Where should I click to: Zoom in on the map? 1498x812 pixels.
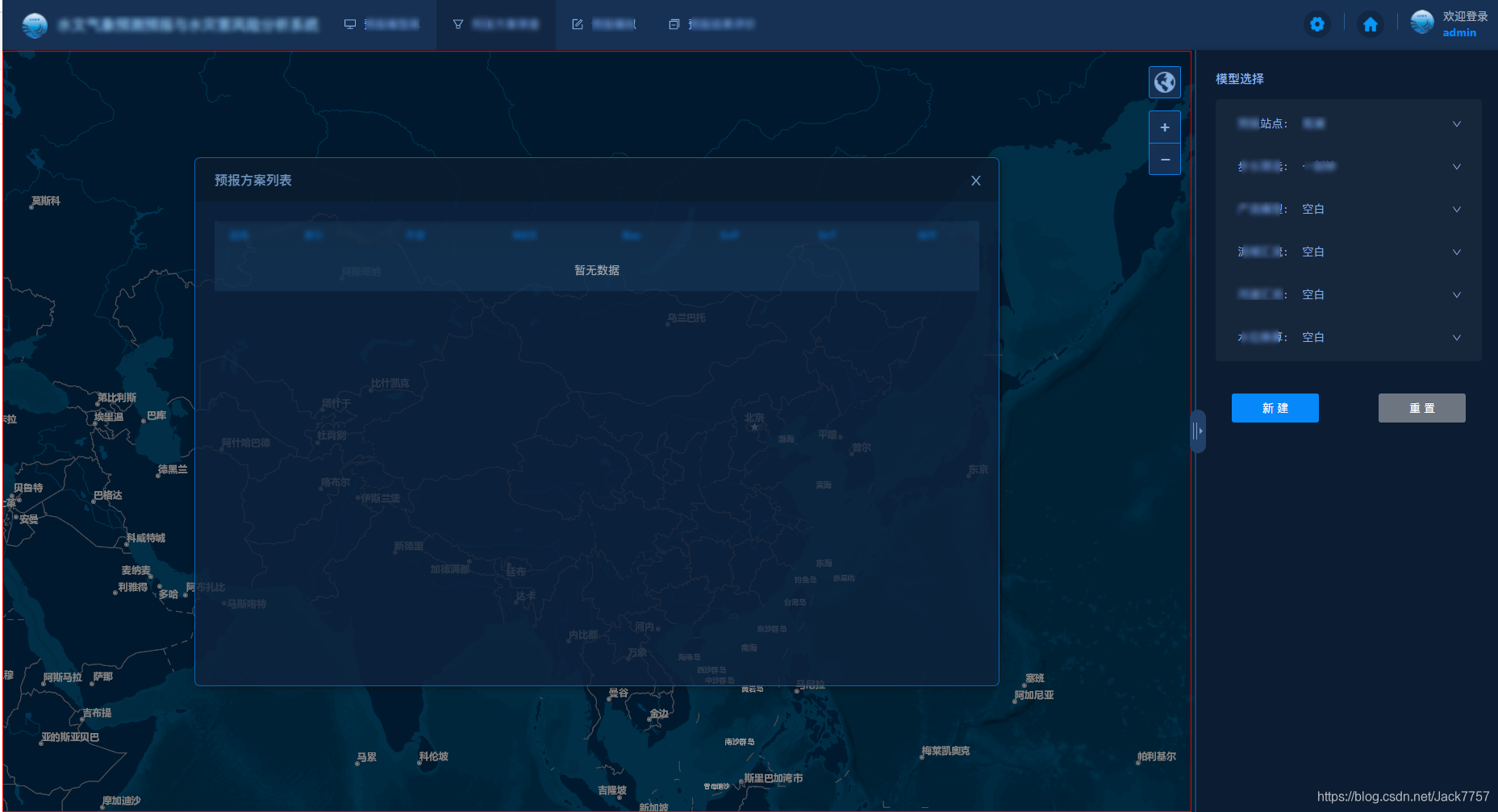pyautogui.click(x=1165, y=127)
